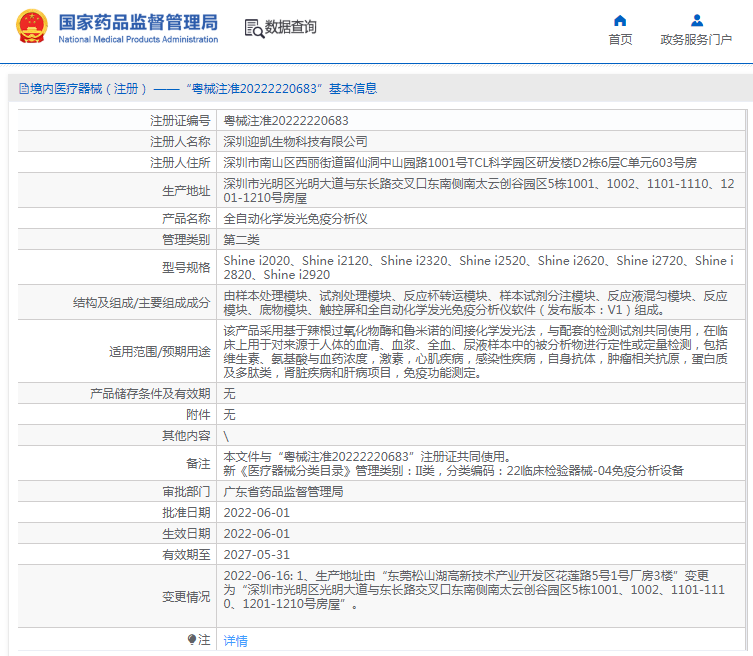
Task: Select approving department 广东省药品监督管理局
Action: pos(283,491)
